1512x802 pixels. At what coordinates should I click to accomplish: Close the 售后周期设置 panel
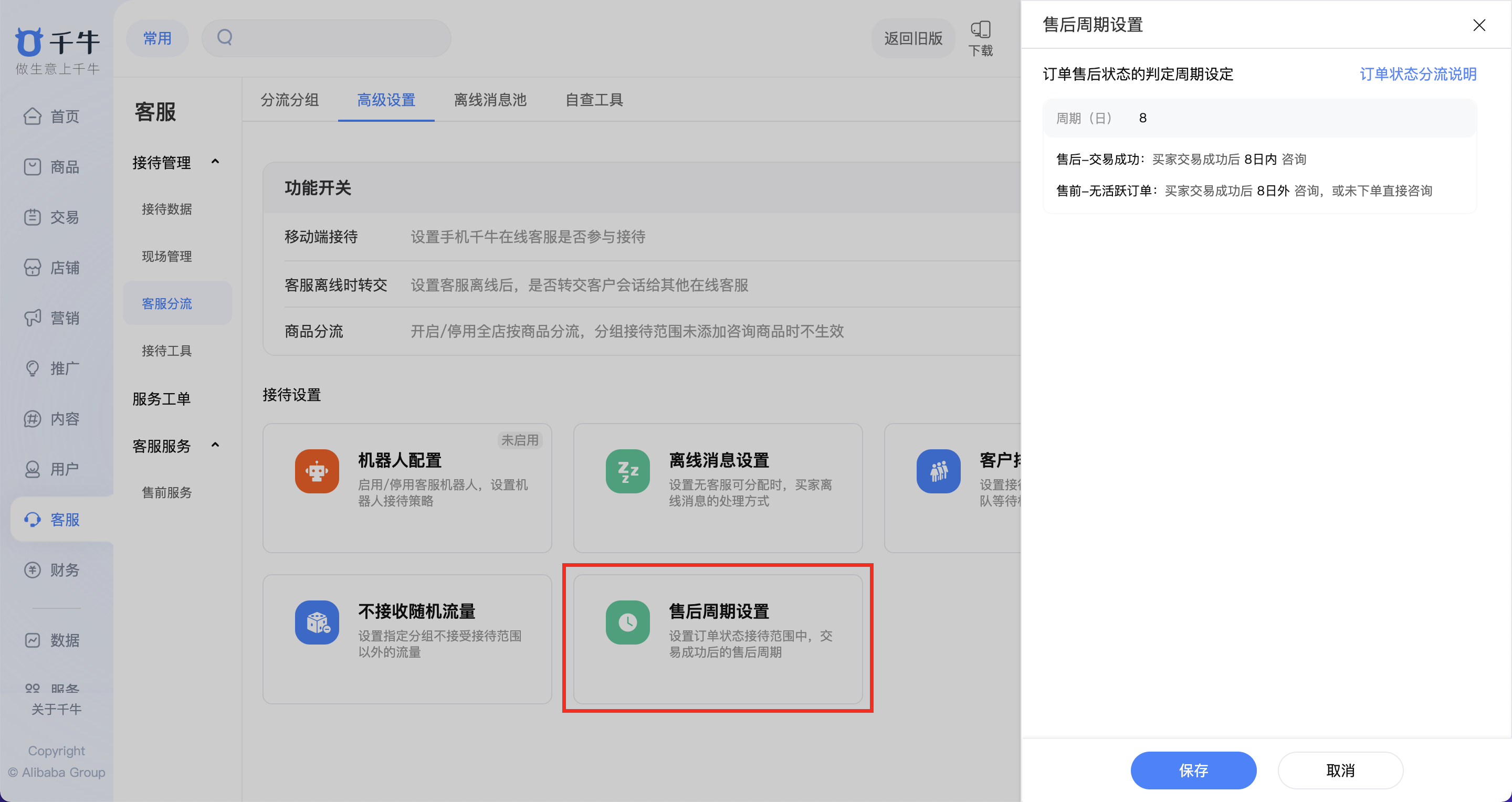[1479, 25]
